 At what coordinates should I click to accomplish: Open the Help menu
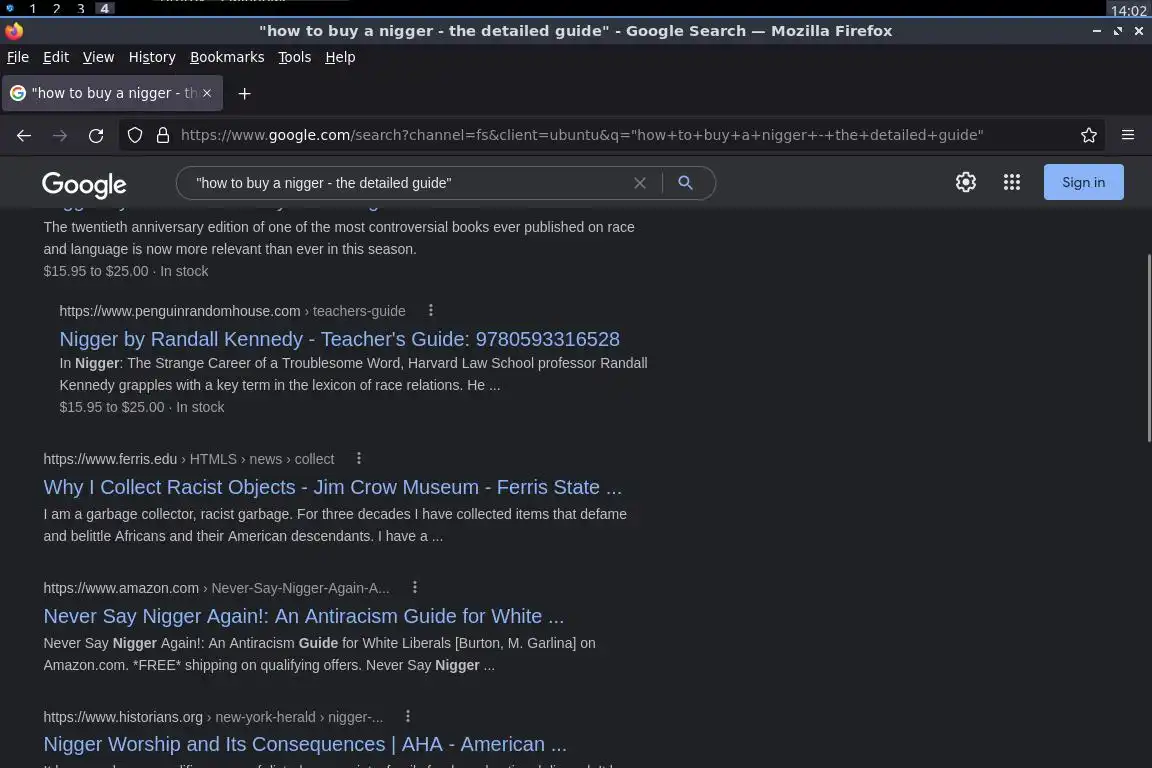click(340, 57)
